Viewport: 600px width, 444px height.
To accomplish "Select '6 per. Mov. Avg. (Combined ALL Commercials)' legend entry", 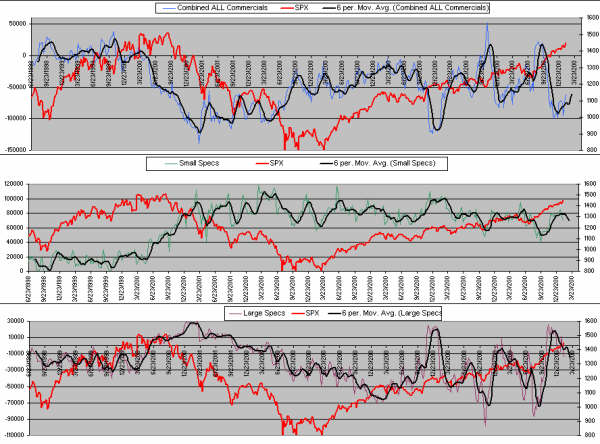I will [406, 8].
